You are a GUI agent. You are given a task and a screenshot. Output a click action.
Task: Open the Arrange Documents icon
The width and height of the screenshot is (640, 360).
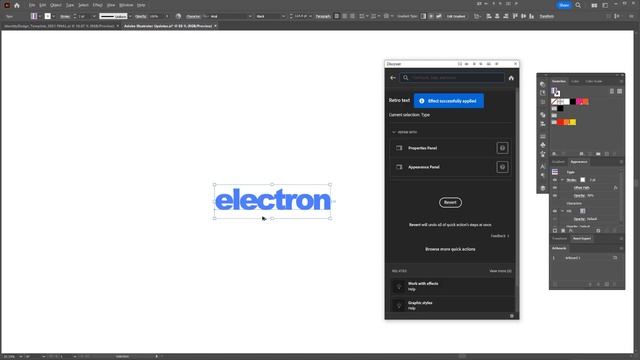tap(594, 5)
